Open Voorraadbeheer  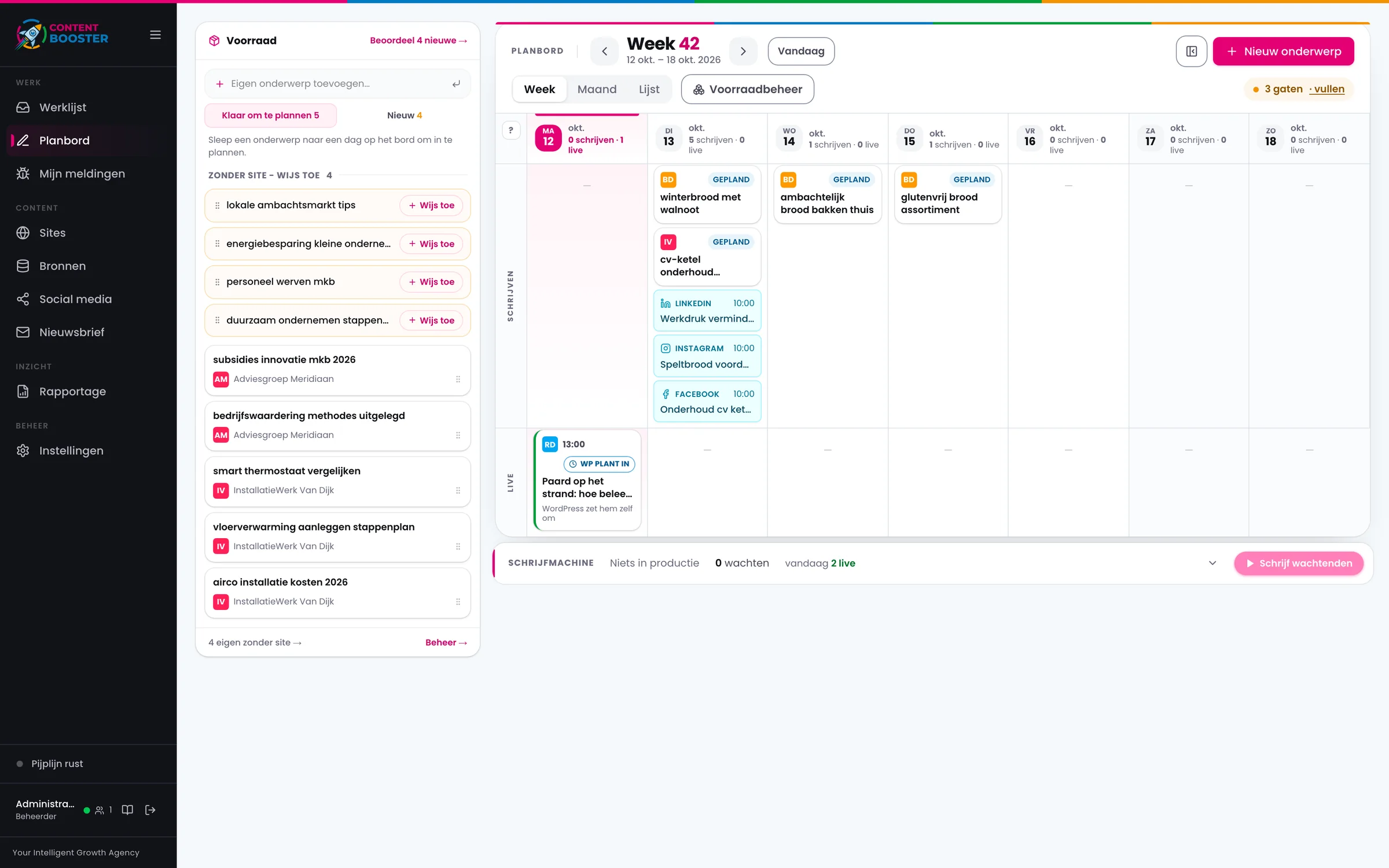point(747,89)
